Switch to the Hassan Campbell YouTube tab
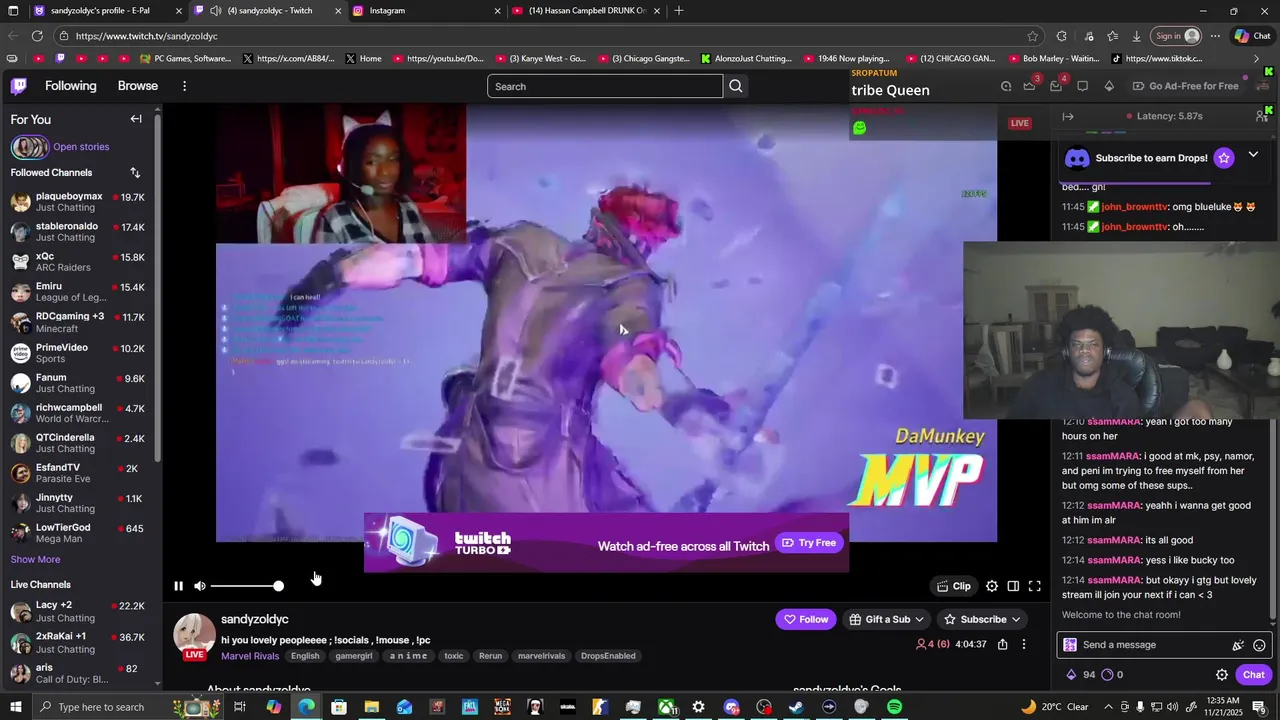Screen dimensions: 1280x720 [x=588, y=11]
